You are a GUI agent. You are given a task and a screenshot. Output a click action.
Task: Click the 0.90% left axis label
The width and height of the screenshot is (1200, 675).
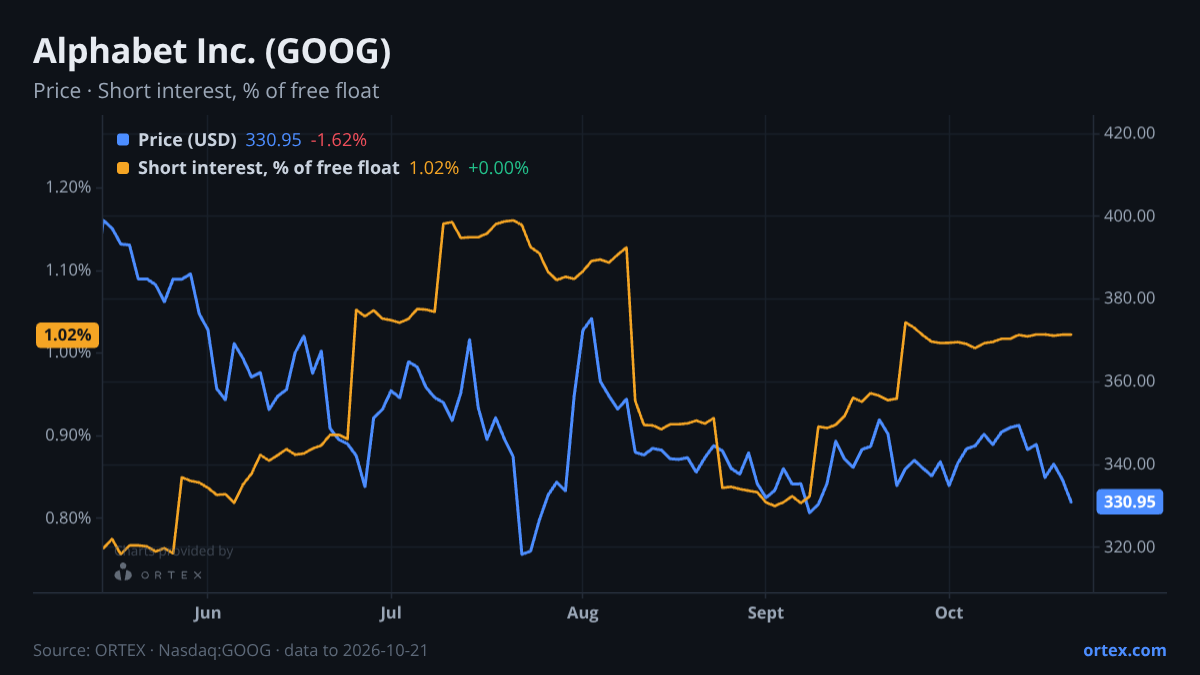click(67, 435)
